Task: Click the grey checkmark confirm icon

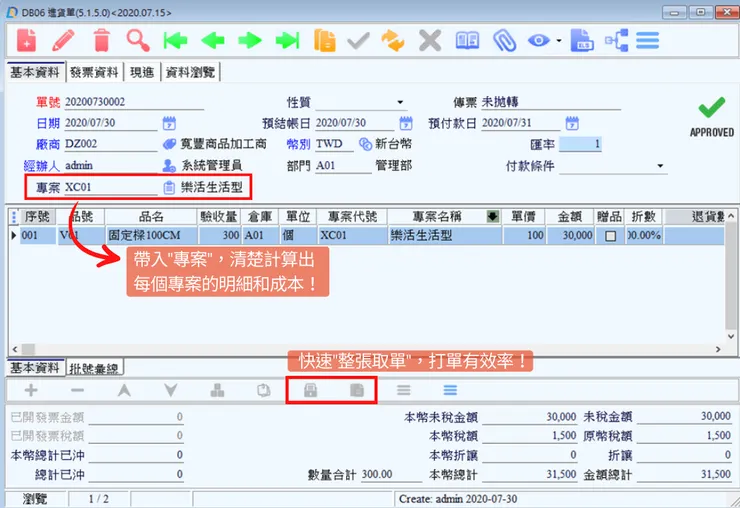Action: (x=359, y=41)
